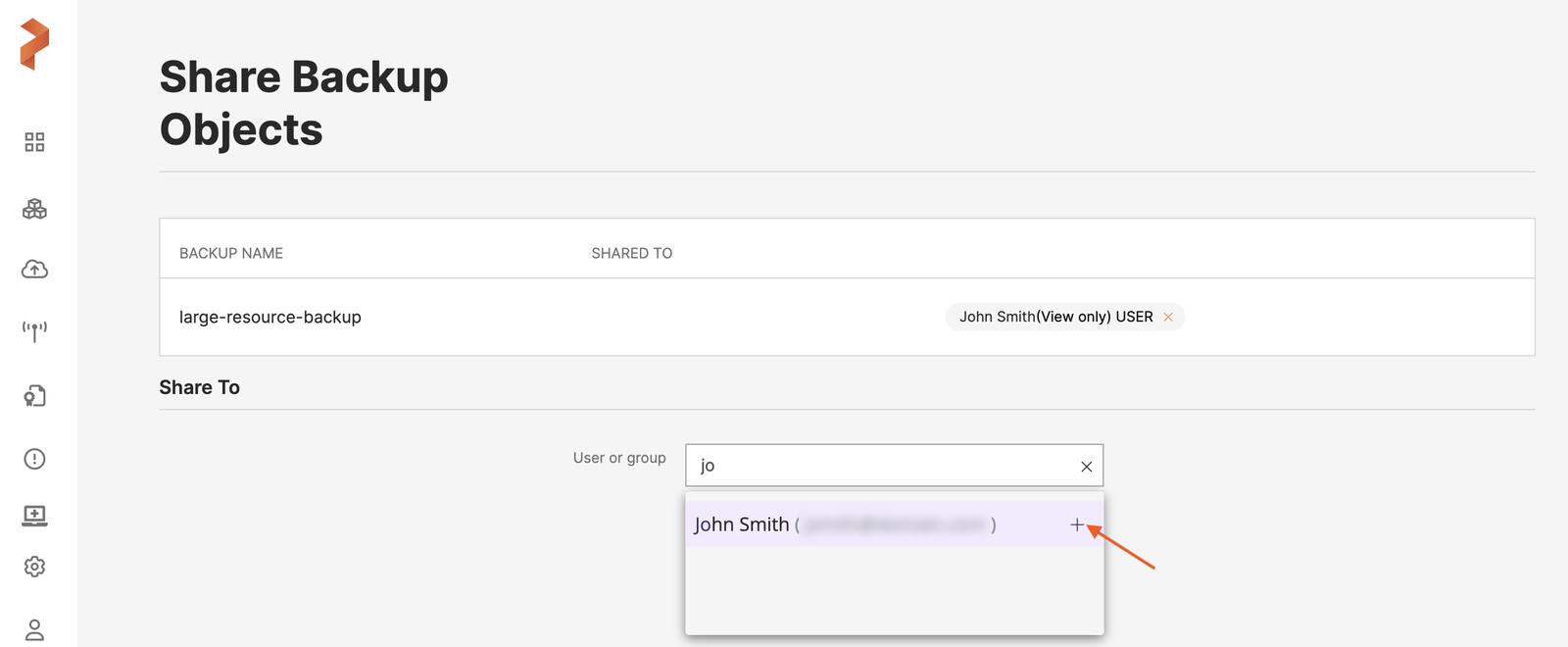Click the John Smith(View only) USER chip
The image size is (1568, 647).
[1054, 317]
